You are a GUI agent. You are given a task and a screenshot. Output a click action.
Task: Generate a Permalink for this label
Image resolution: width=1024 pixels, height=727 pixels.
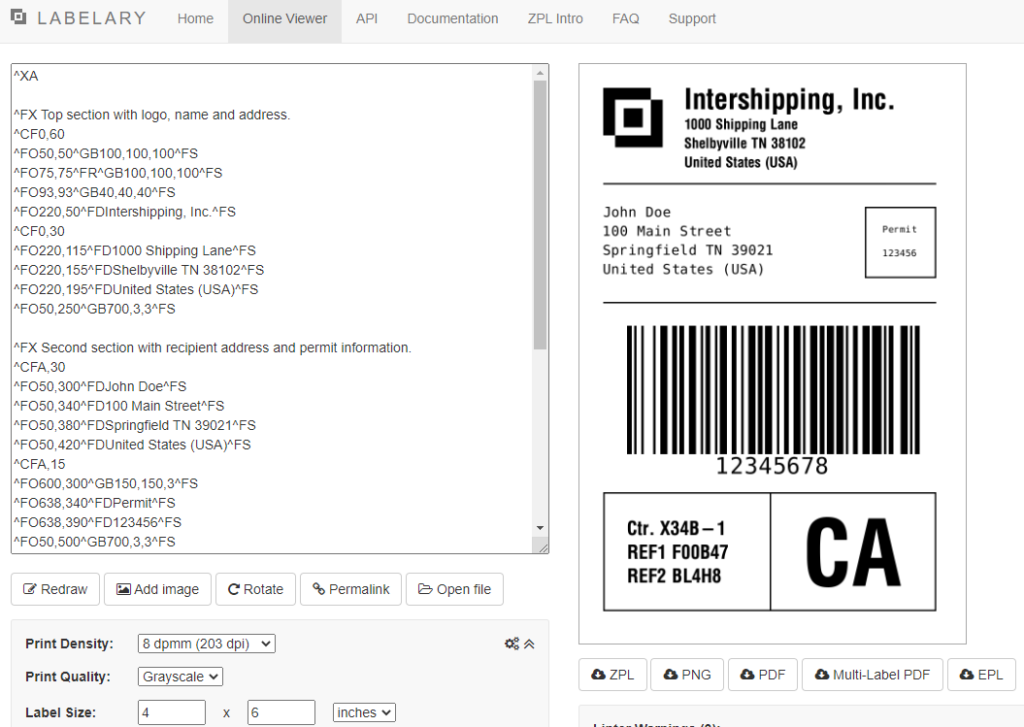[x=351, y=589]
